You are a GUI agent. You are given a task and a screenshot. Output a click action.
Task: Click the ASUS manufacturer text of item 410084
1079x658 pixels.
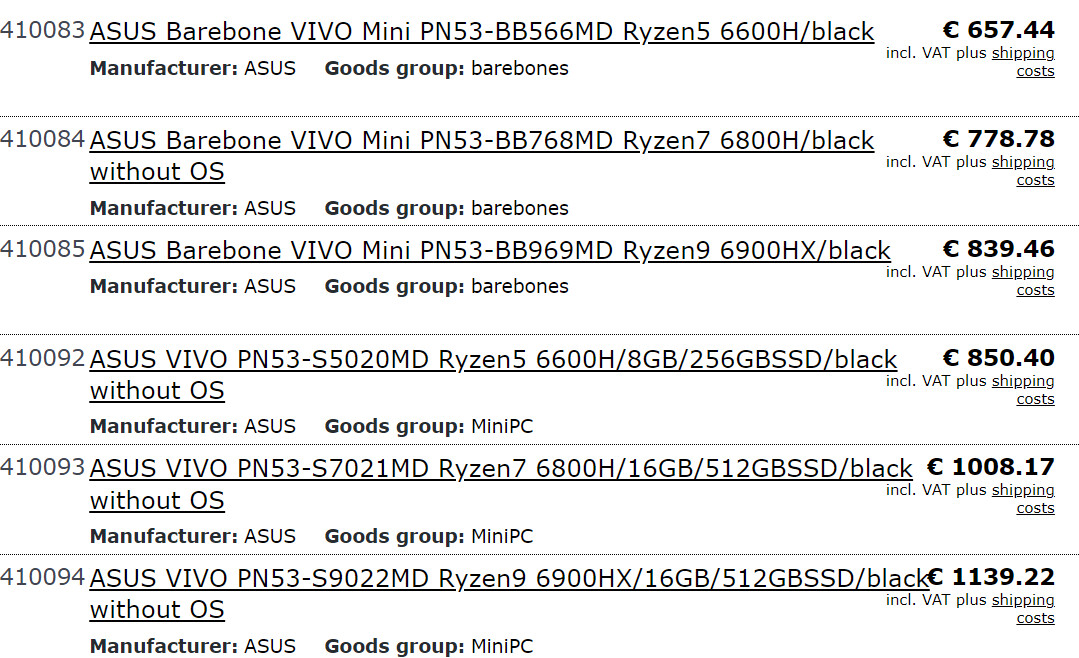271,208
